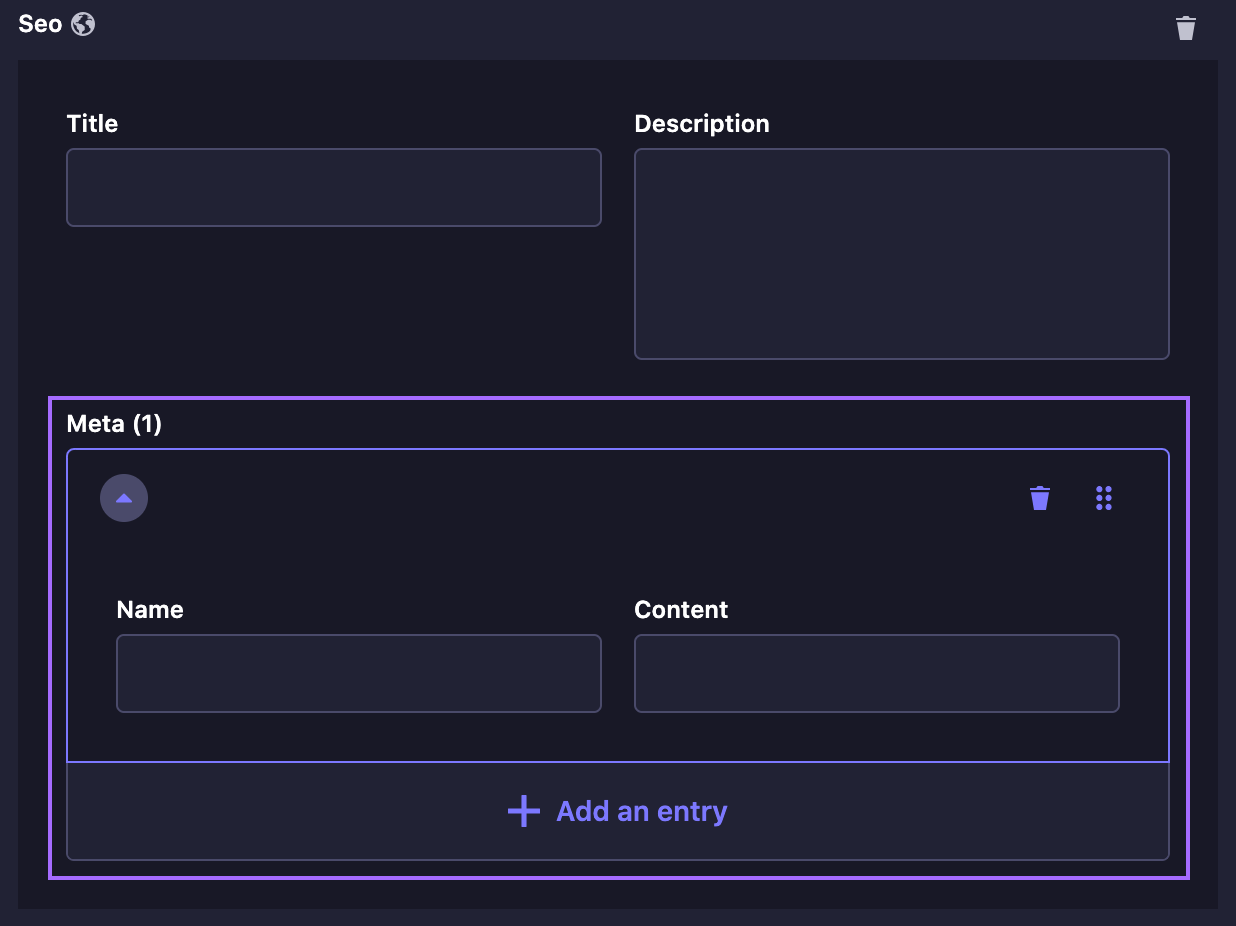Select the Name input field
Screen dimensions: 1236x926
[x=358, y=673]
